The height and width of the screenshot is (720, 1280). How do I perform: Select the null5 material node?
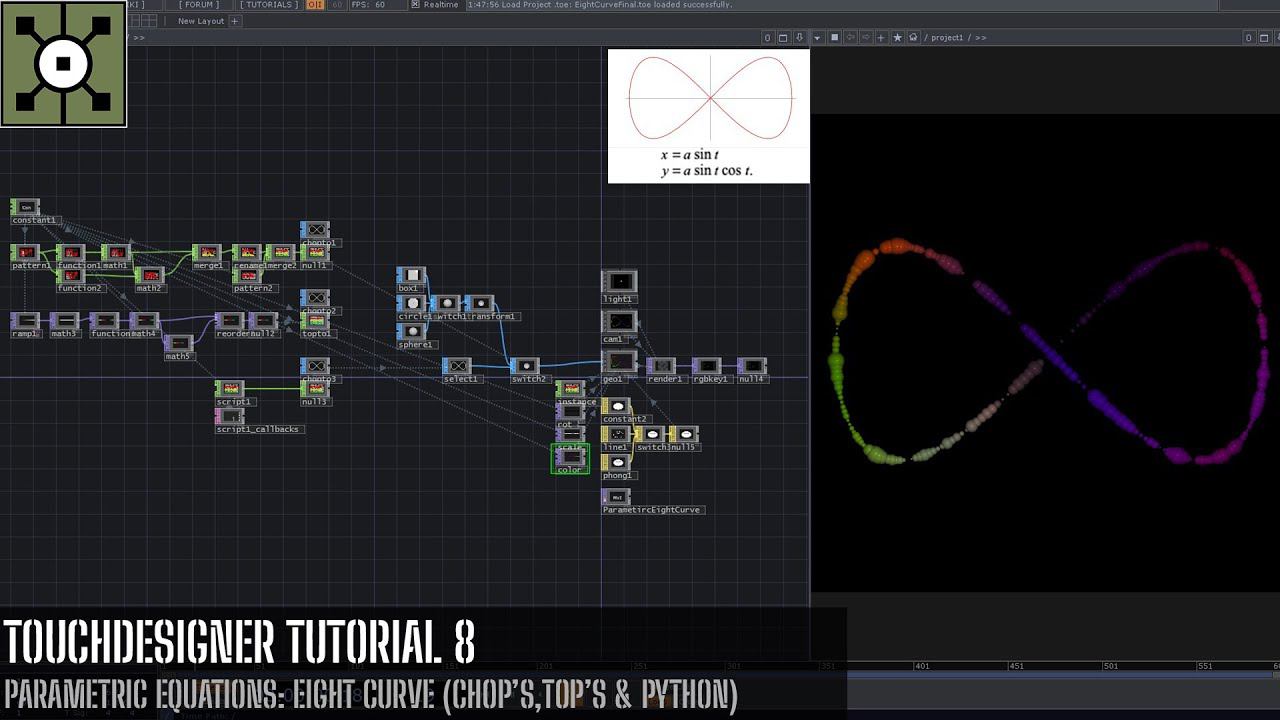(x=684, y=434)
